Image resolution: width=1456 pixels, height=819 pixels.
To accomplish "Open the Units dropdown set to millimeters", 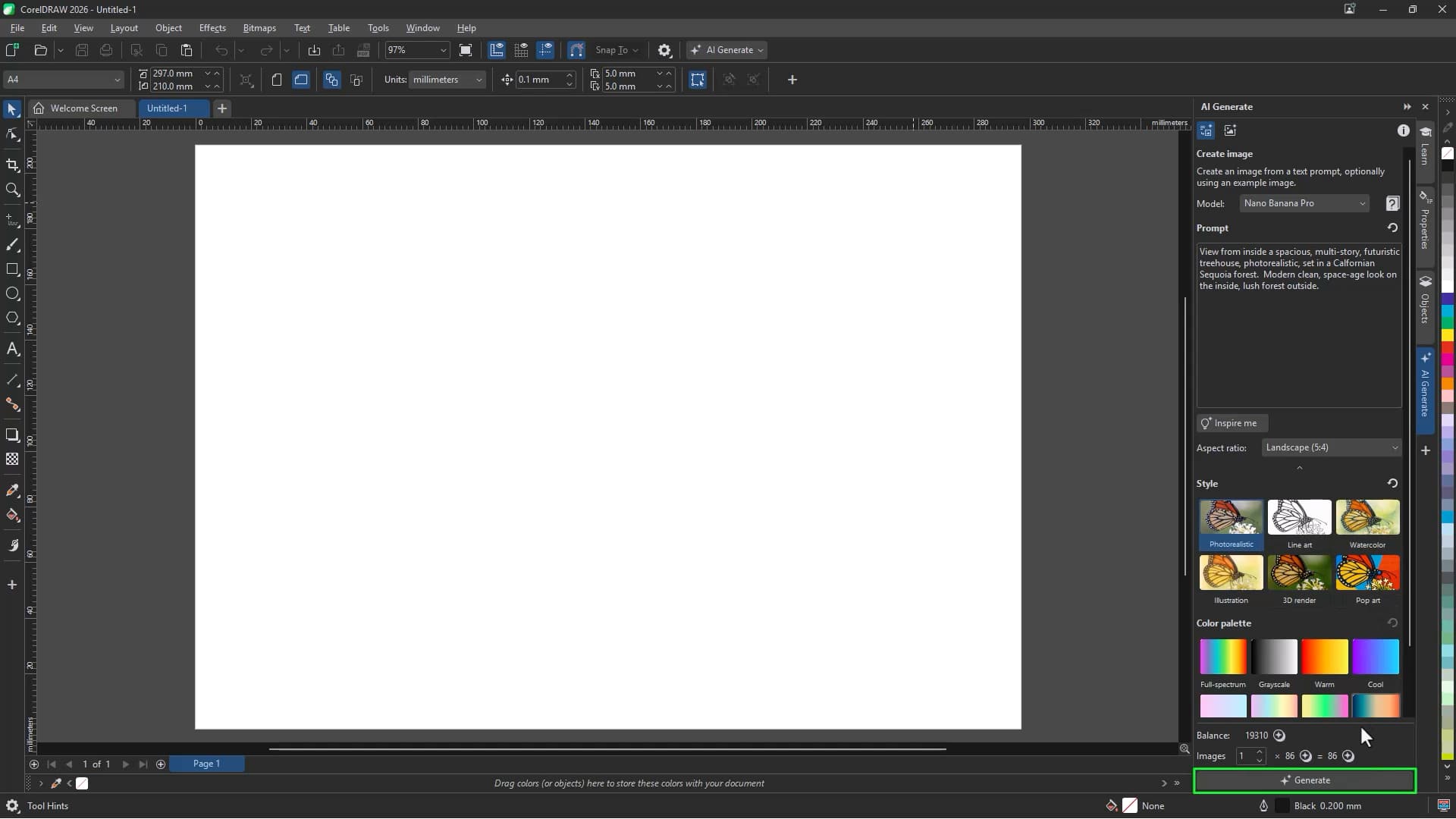I will click(447, 80).
